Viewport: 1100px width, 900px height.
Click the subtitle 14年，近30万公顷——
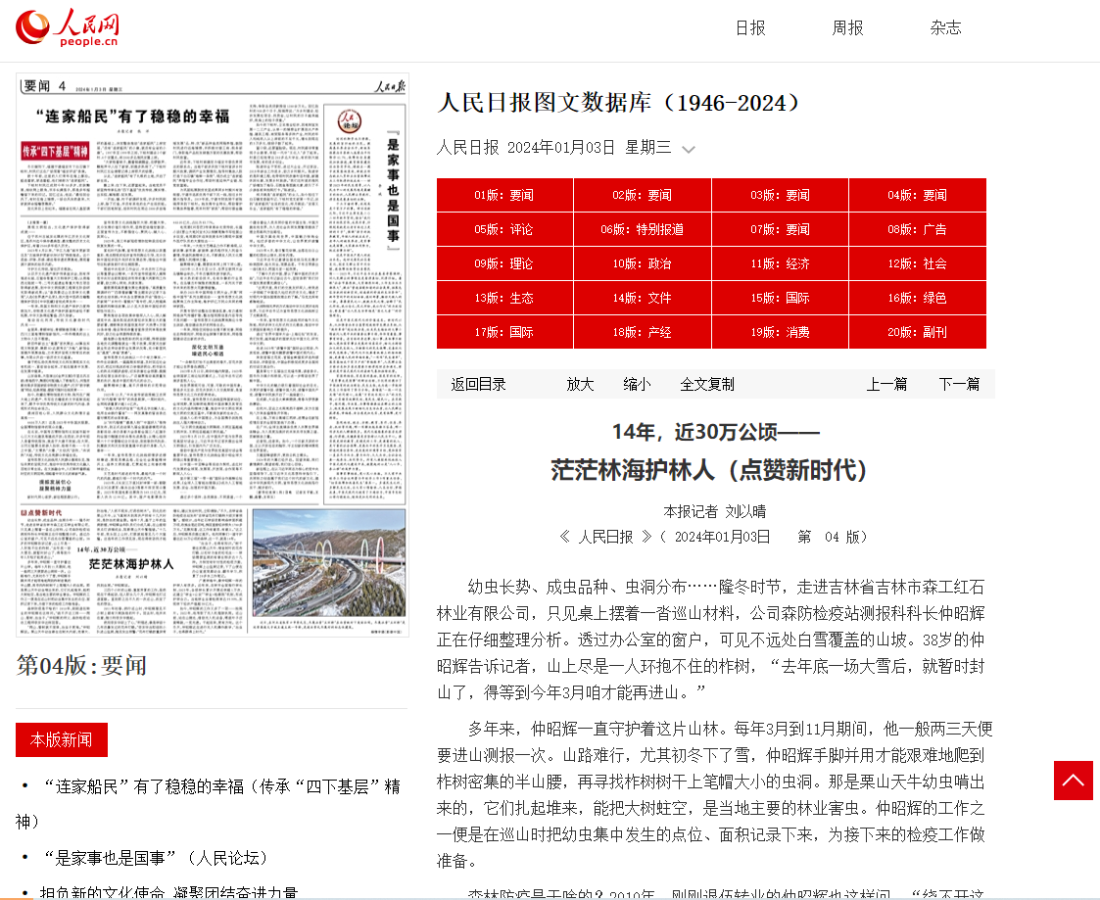tap(716, 432)
